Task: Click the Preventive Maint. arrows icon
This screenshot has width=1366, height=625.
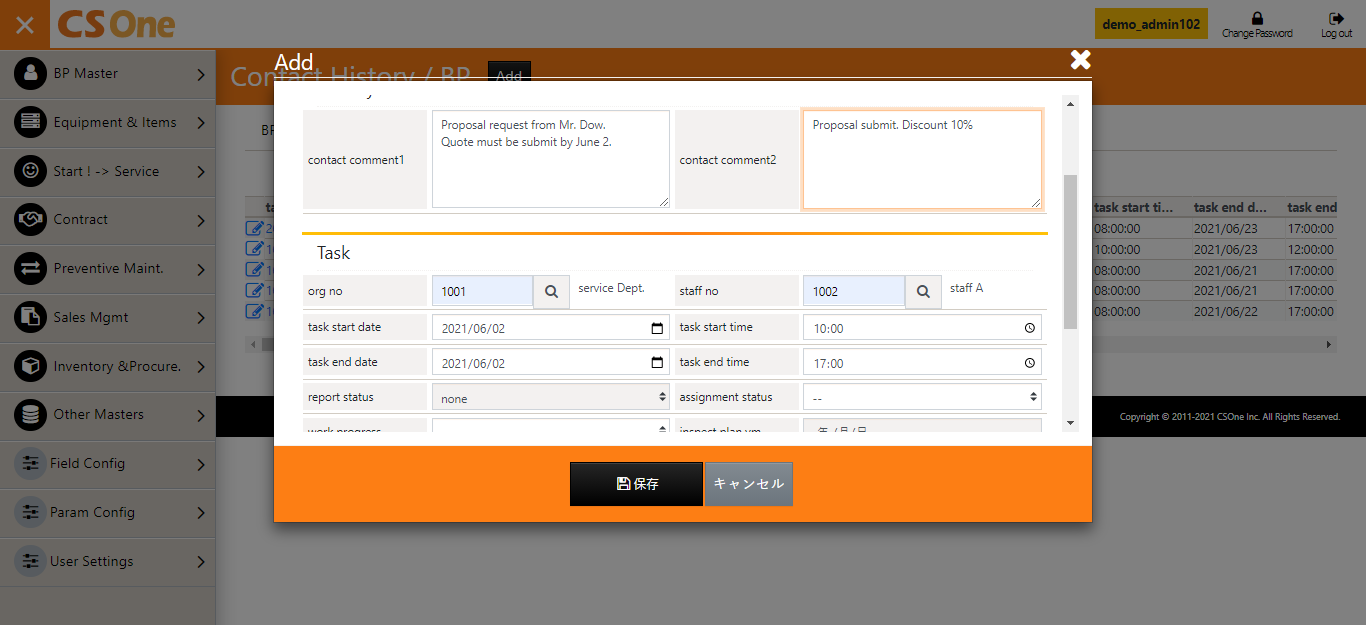Action: point(30,268)
